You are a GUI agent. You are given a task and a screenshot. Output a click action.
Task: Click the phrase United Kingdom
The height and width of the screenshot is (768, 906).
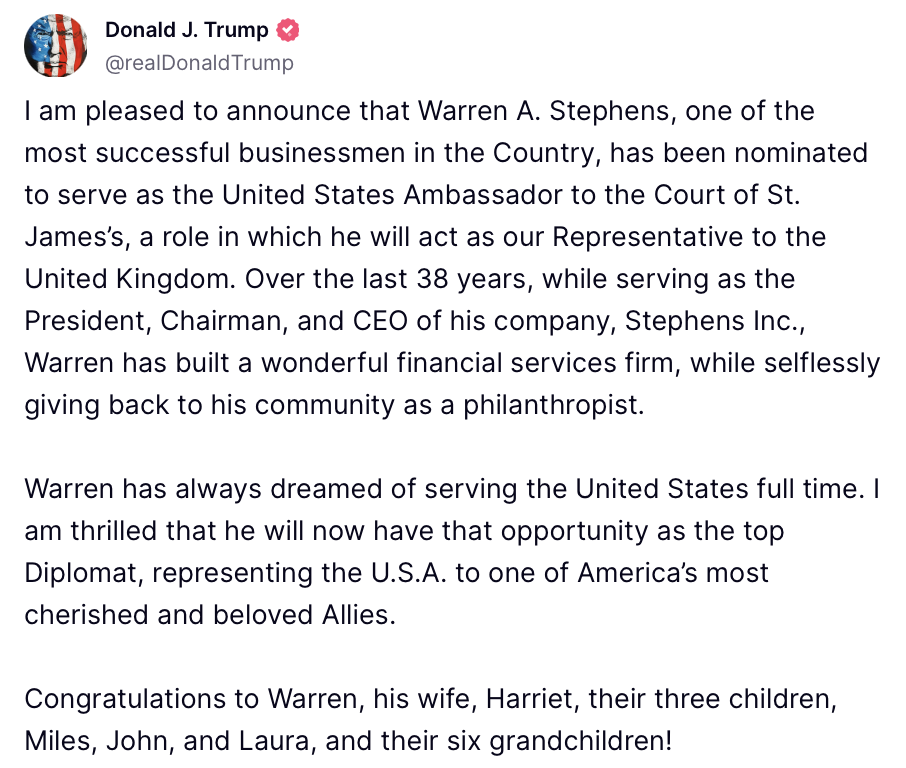(130, 279)
